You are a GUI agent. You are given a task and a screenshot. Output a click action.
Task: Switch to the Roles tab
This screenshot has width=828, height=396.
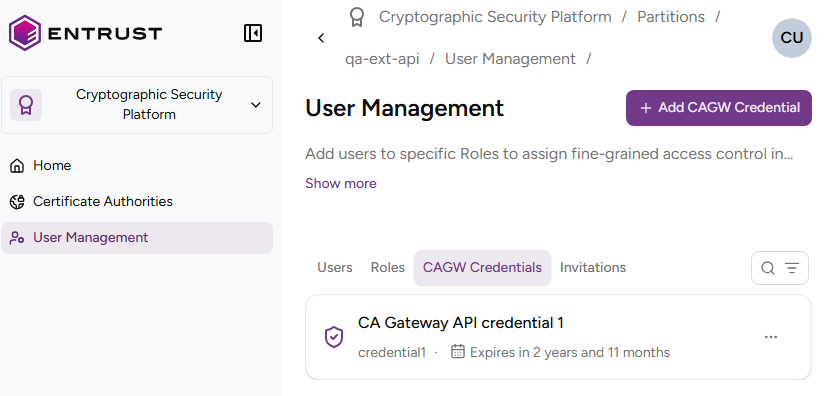[x=388, y=268]
